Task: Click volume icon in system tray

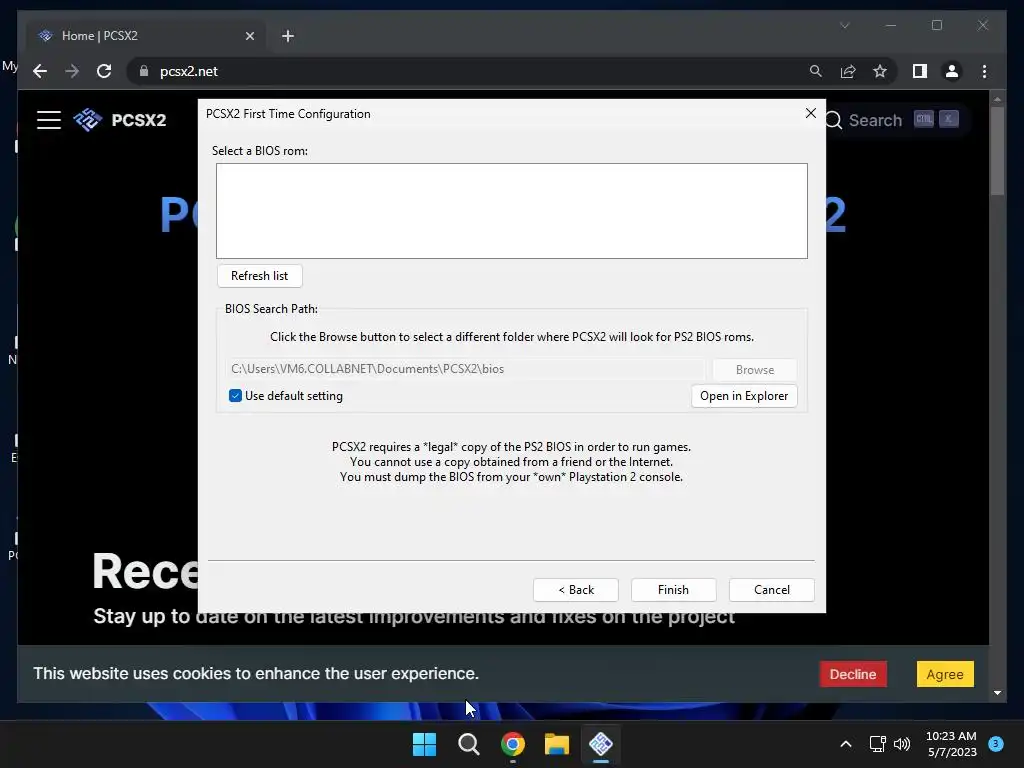Action: (902, 744)
